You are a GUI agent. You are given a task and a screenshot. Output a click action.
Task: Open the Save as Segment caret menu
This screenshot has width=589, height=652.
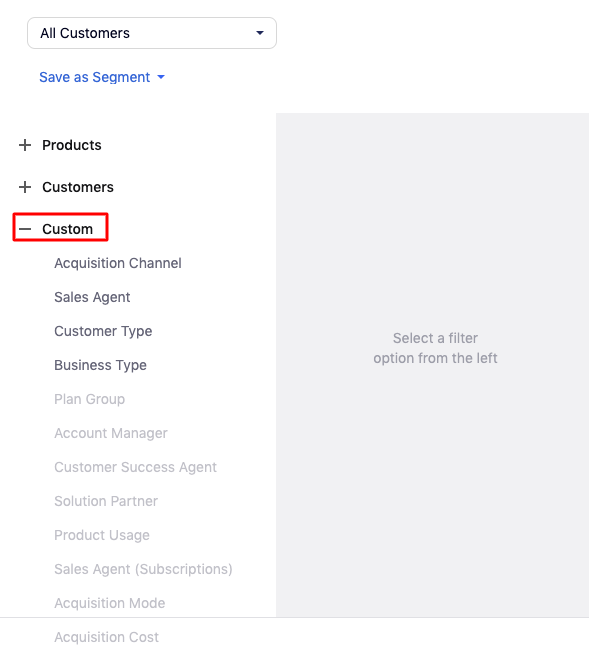(x=161, y=77)
